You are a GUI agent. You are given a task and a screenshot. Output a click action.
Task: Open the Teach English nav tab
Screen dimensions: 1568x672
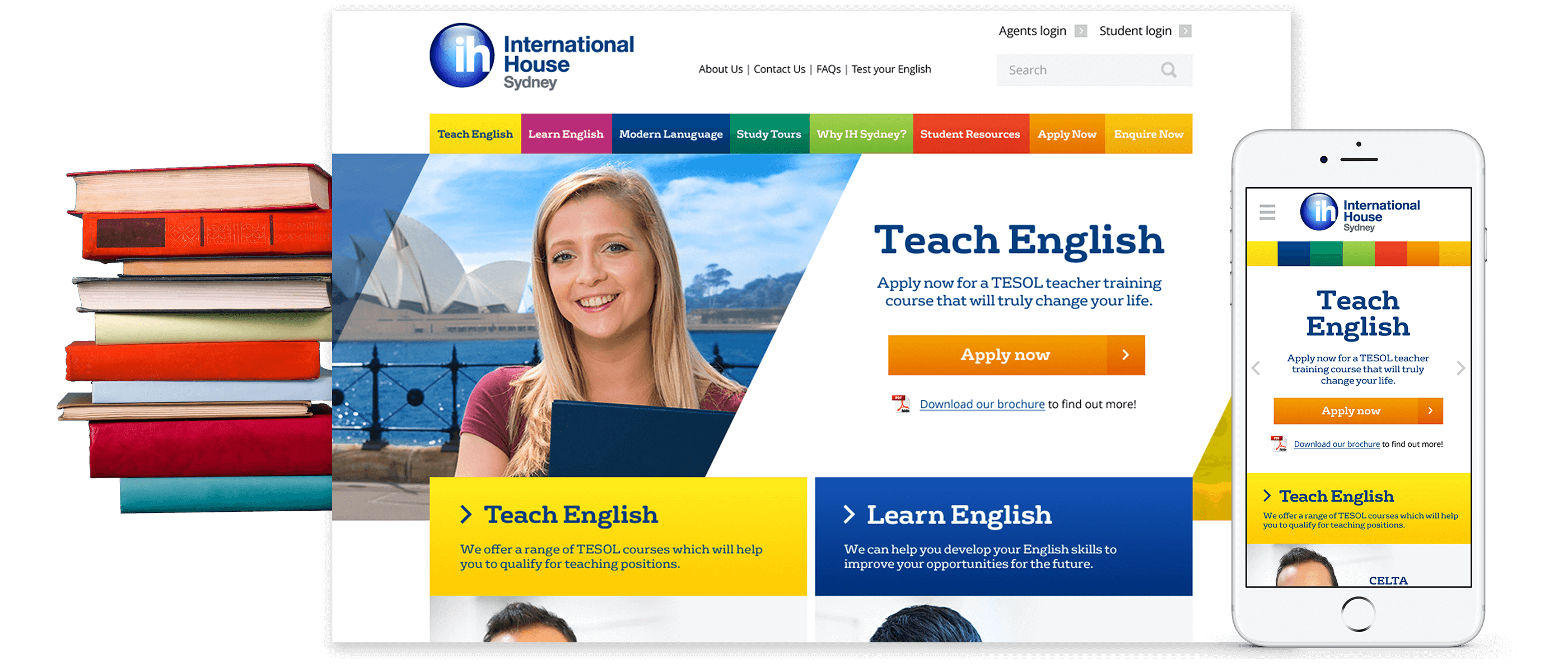coord(475,134)
